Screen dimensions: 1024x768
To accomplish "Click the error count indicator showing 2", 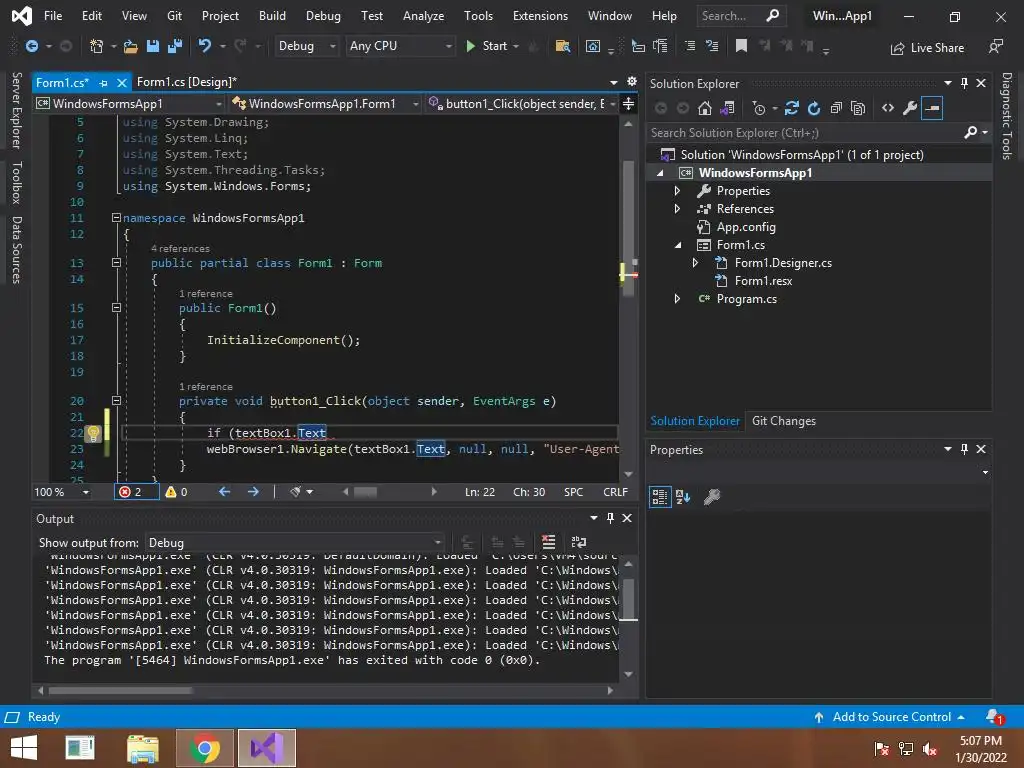I will tap(136, 492).
